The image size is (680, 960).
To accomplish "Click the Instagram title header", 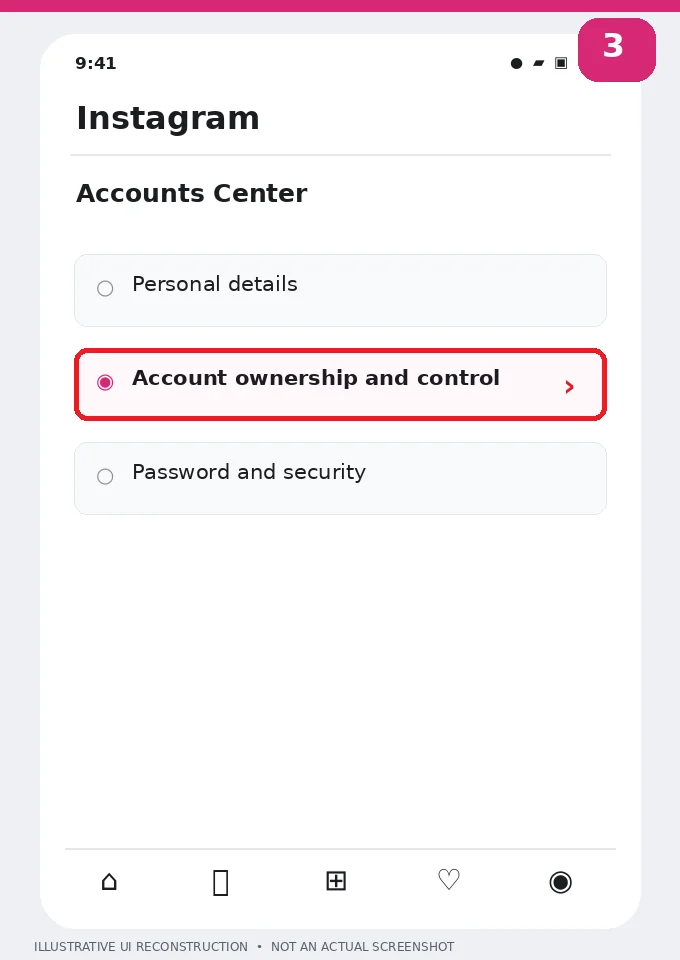I will coord(168,118).
